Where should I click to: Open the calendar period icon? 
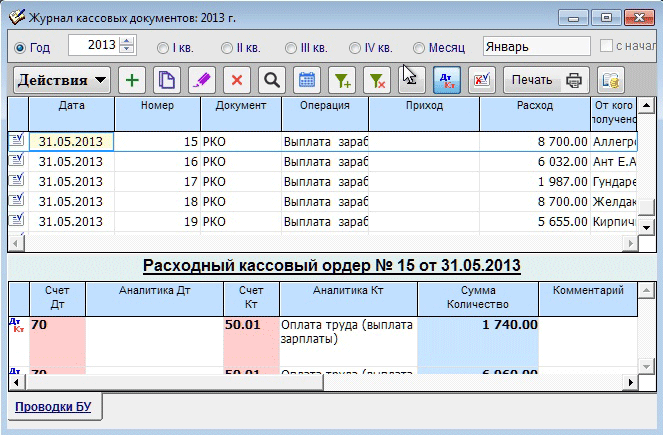coord(307,80)
